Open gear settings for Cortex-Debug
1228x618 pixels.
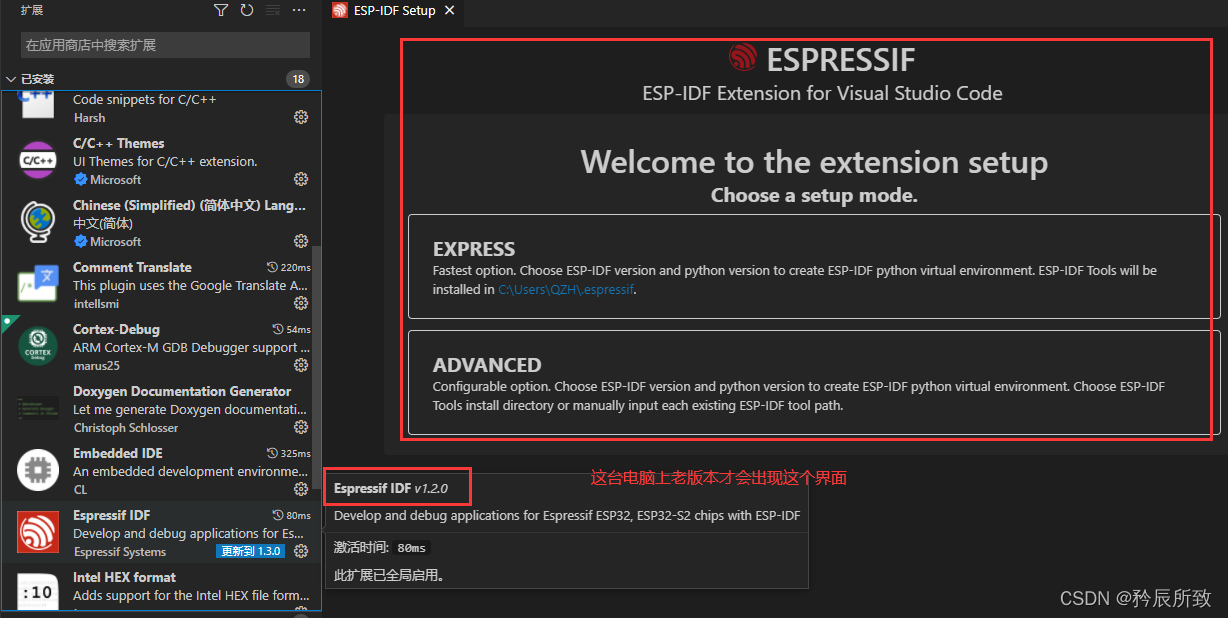pos(301,365)
